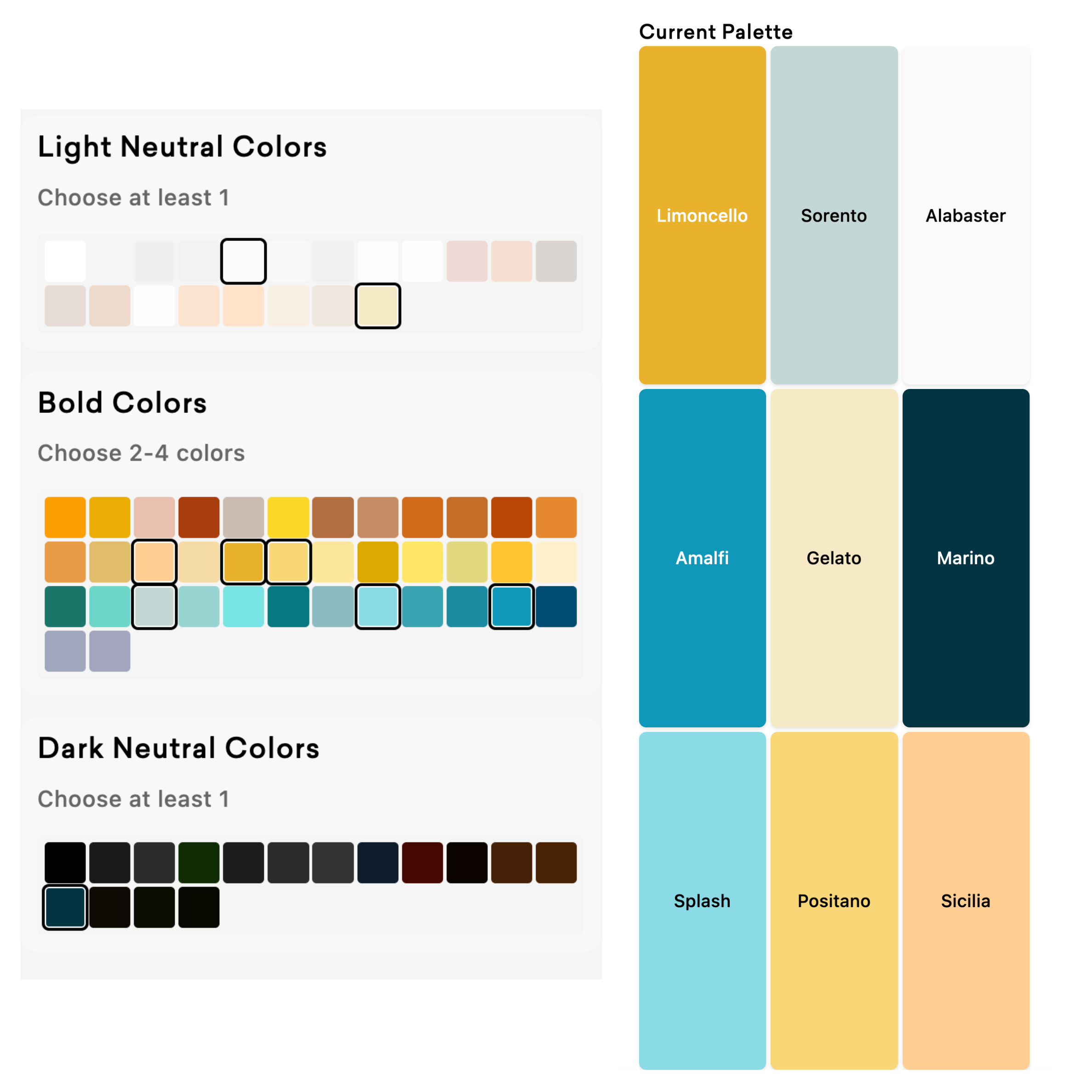Click the Limoncello palette card
This screenshot has width=1092, height=1092.
tap(702, 215)
